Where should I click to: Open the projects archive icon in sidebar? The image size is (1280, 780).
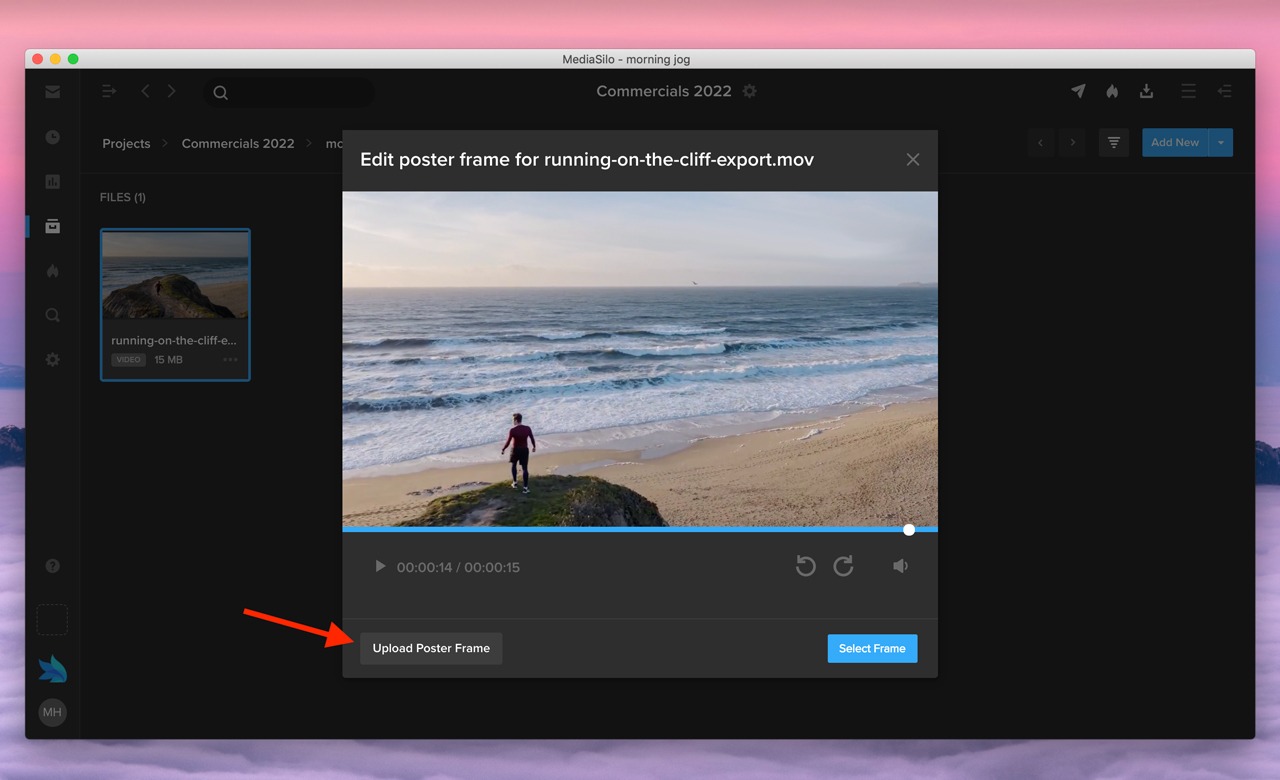(52, 226)
